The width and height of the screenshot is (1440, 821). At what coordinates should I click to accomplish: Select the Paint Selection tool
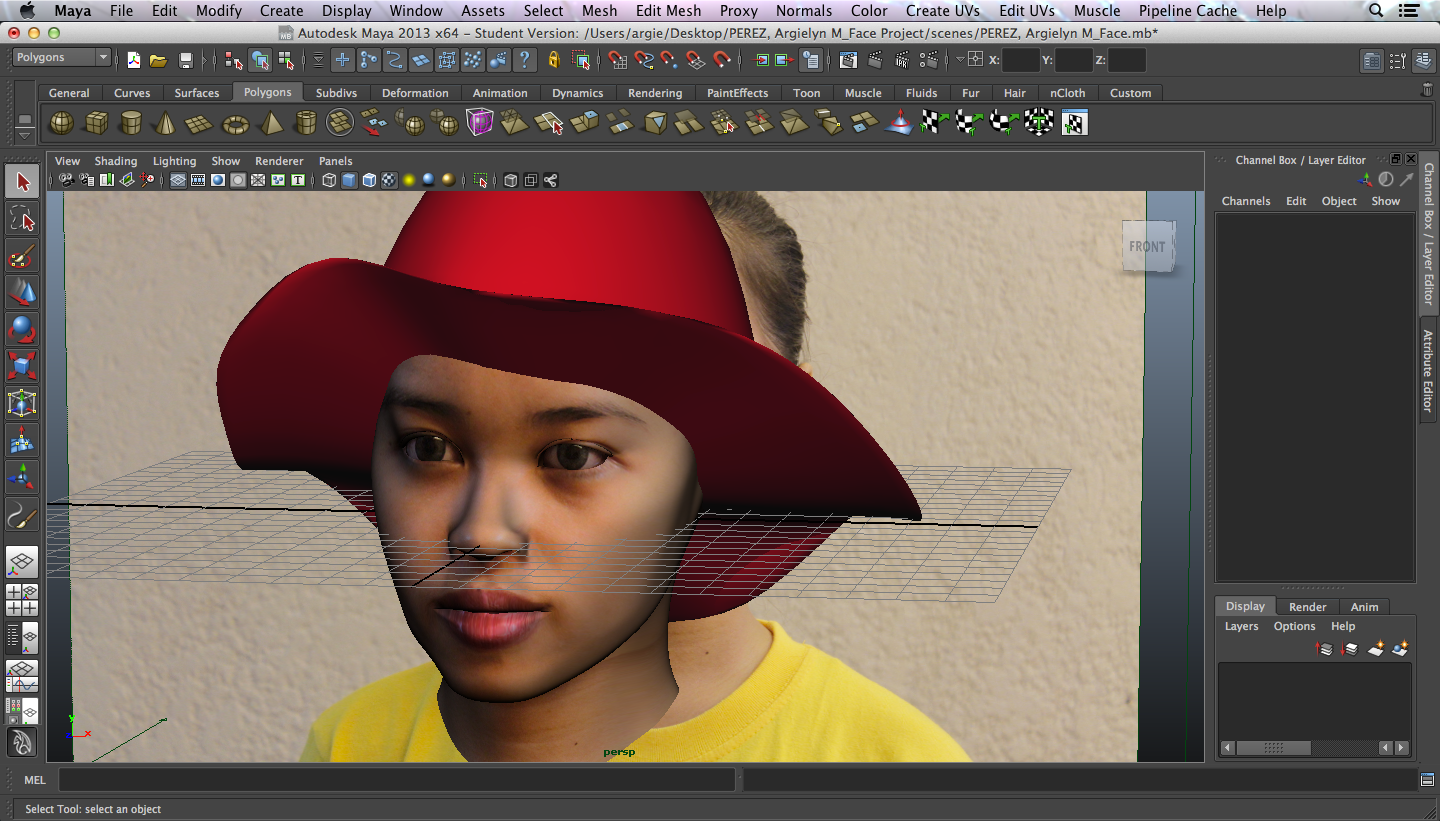click(22, 256)
